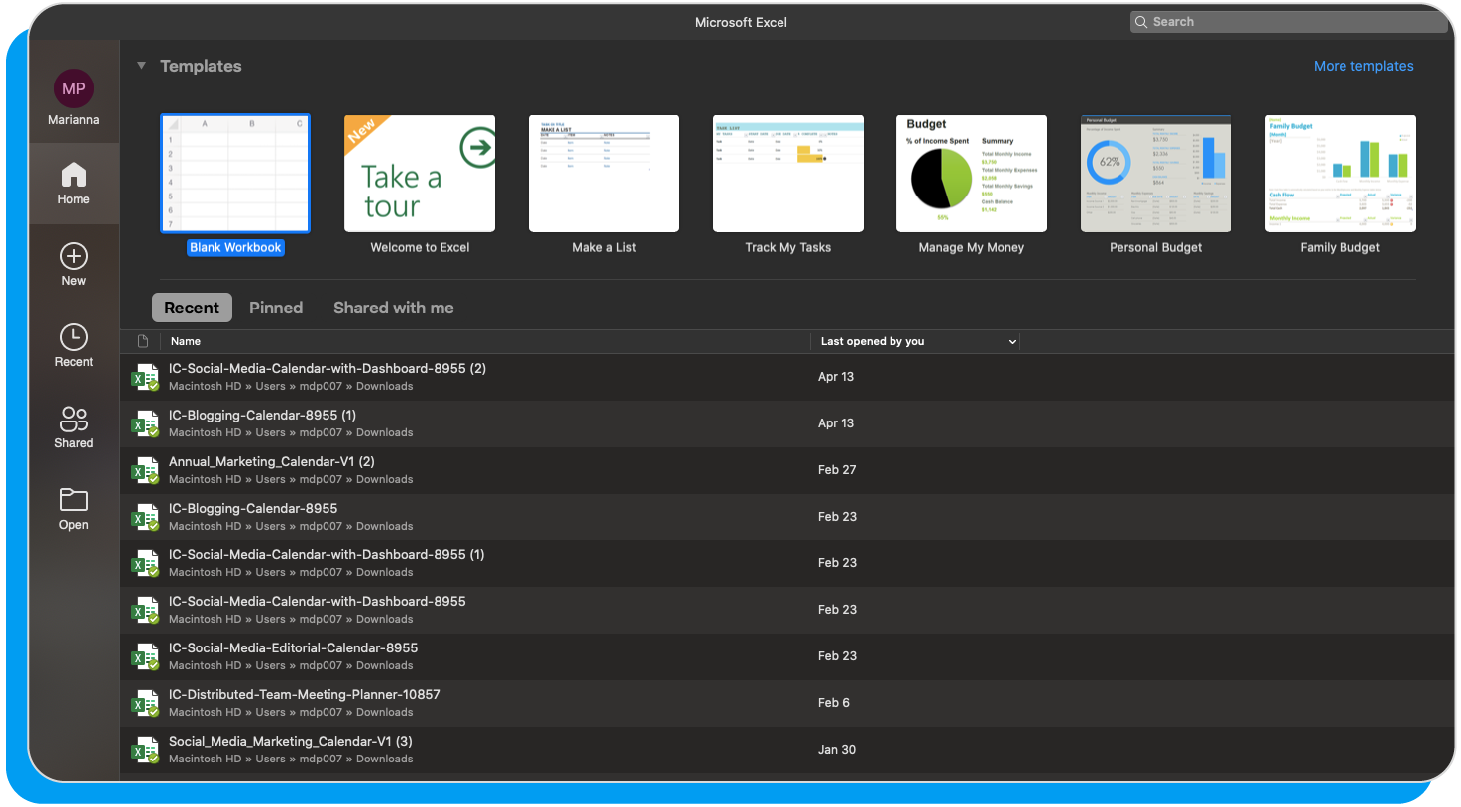The width and height of the screenshot is (1461, 807).
Task: Click the Open folder icon in the sidebar
Action: [x=74, y=499]
